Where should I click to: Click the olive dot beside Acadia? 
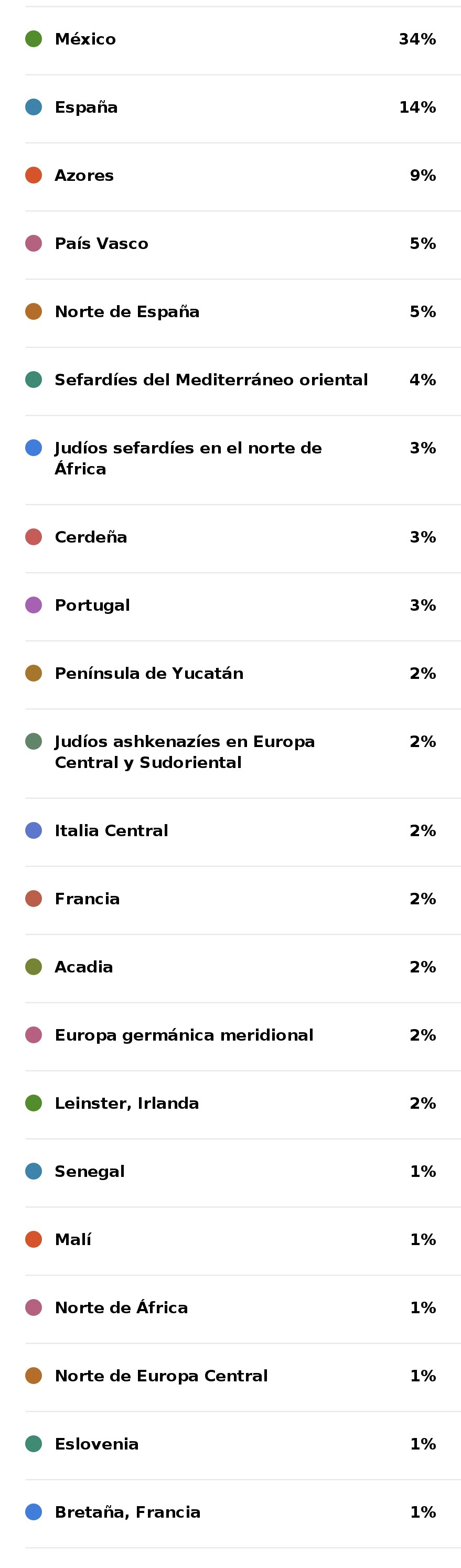[34, 967]
